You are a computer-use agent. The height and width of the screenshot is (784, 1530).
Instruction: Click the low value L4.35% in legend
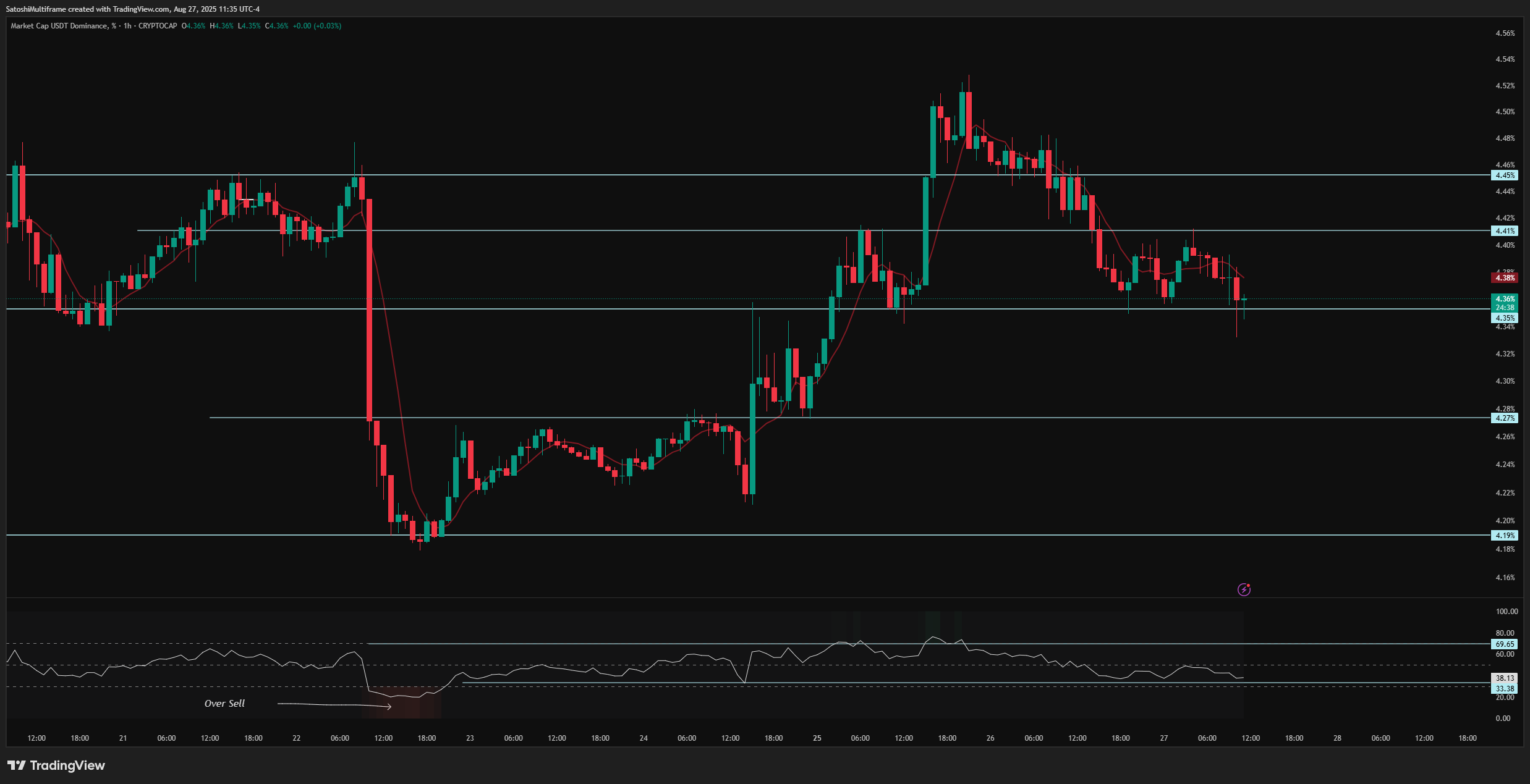pos(249,26)
